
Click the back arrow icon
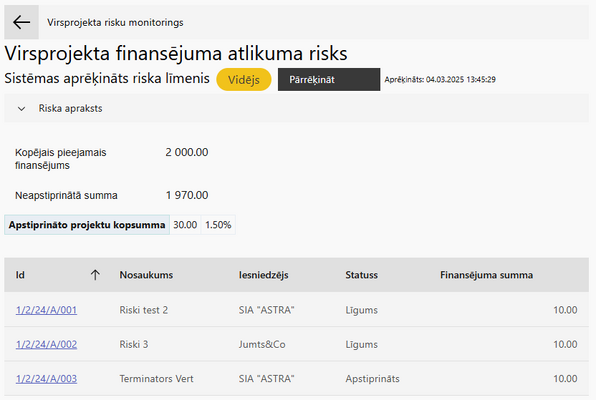[x=21, y=22]
